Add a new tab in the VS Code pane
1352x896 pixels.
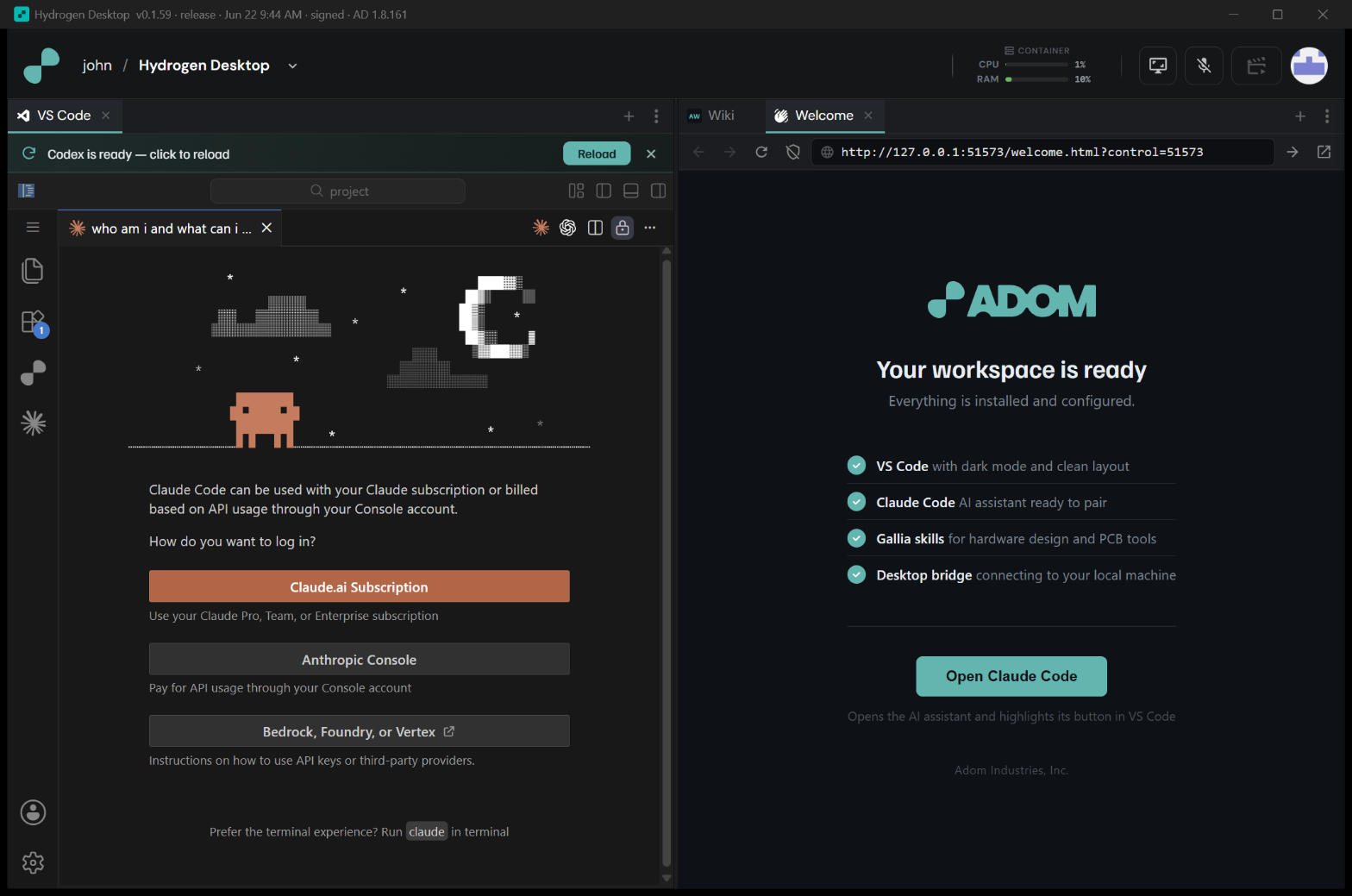pos(629,116)
